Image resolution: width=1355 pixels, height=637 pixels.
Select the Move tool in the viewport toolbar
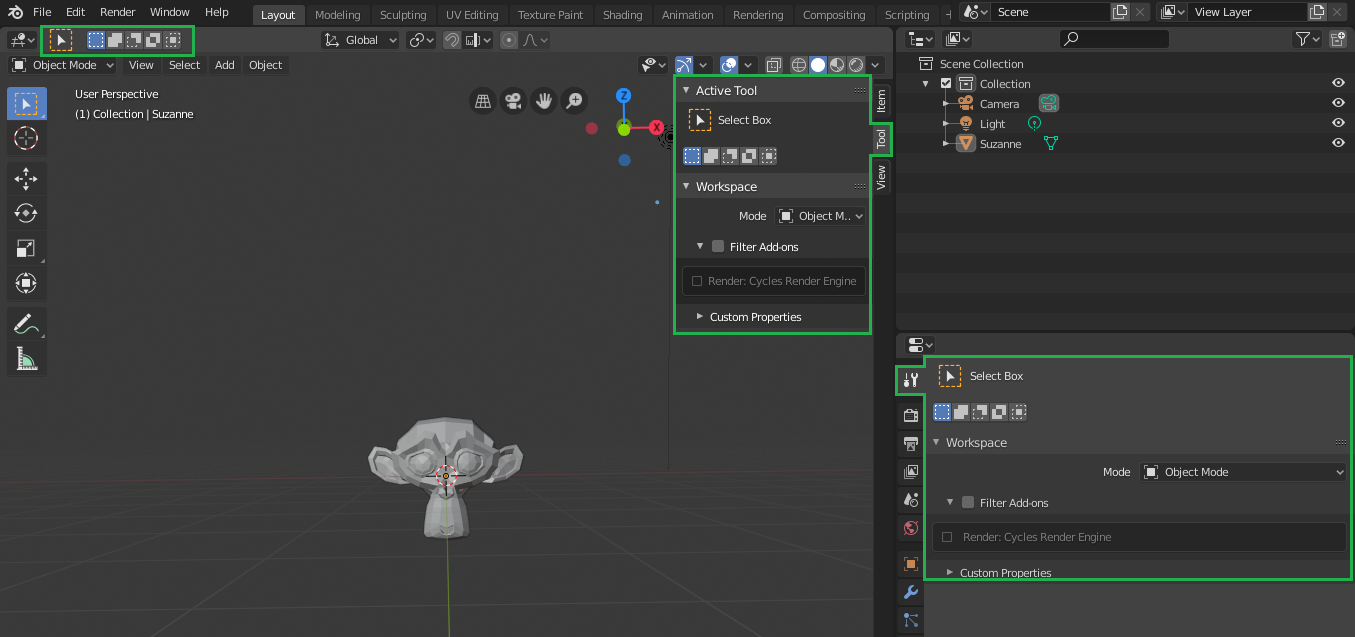[x=26, y=178]
